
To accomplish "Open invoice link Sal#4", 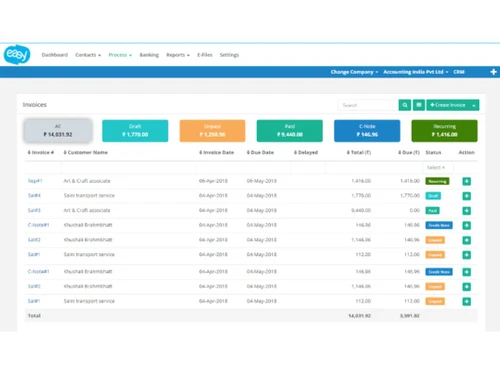I will (x=34, y=195).
